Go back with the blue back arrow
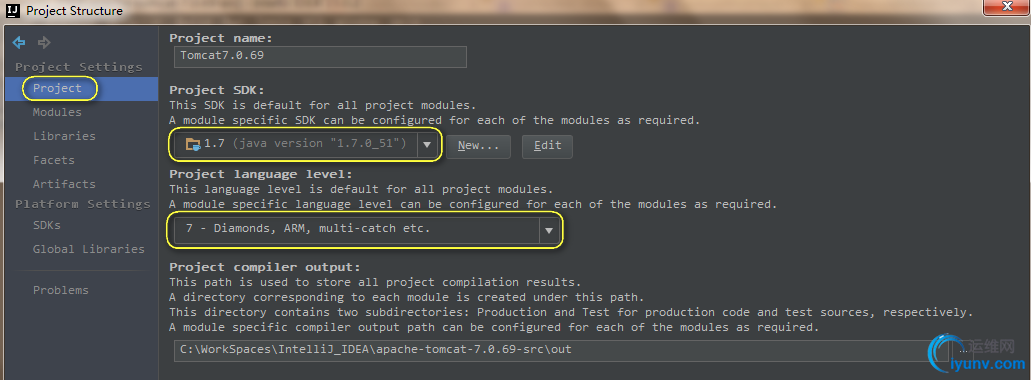This screenshot has height=380, width=1031. point(18,43)
